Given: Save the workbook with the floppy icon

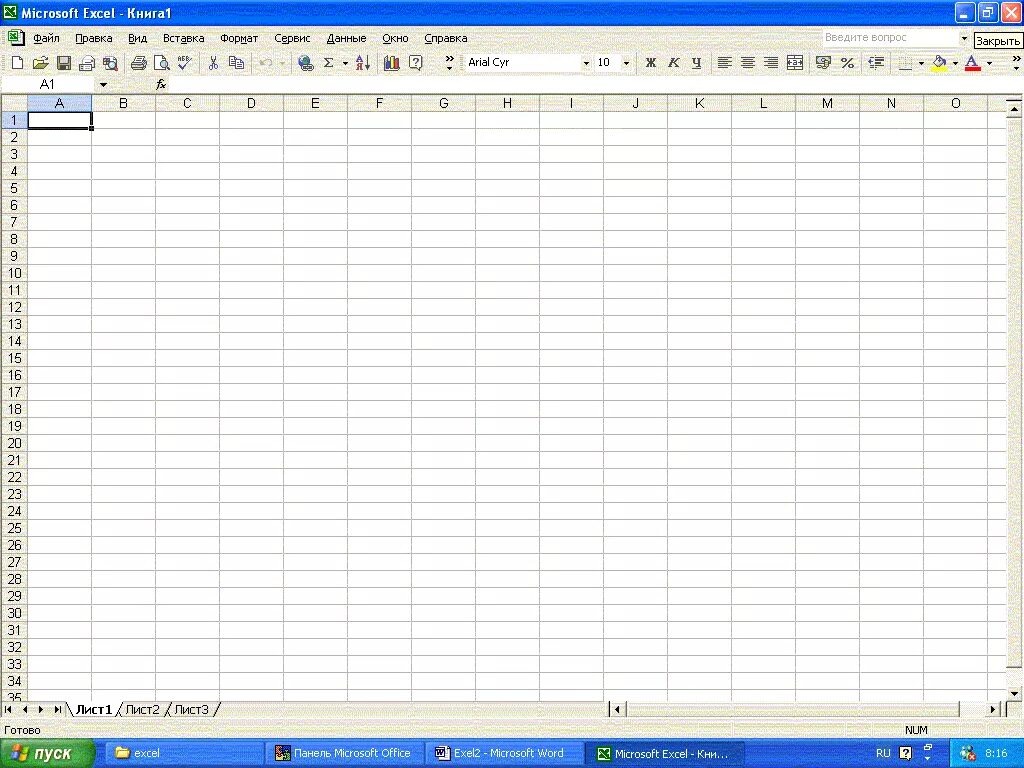Looking at the screenshot, I should (63, 63).
